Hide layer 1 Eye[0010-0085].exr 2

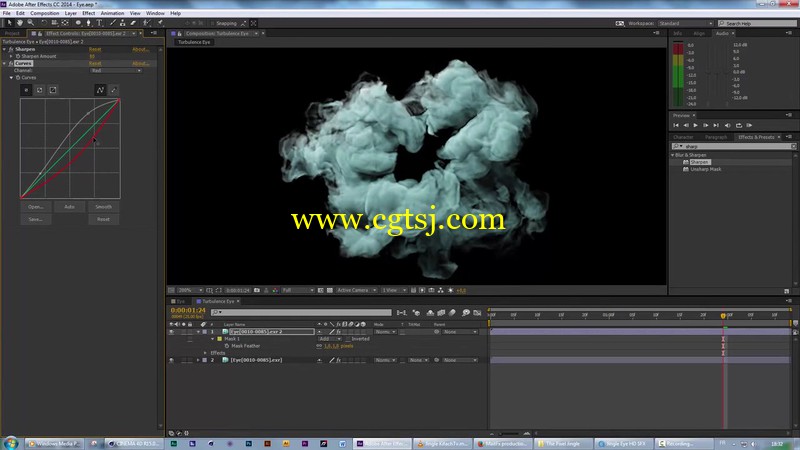coord(171,332)
